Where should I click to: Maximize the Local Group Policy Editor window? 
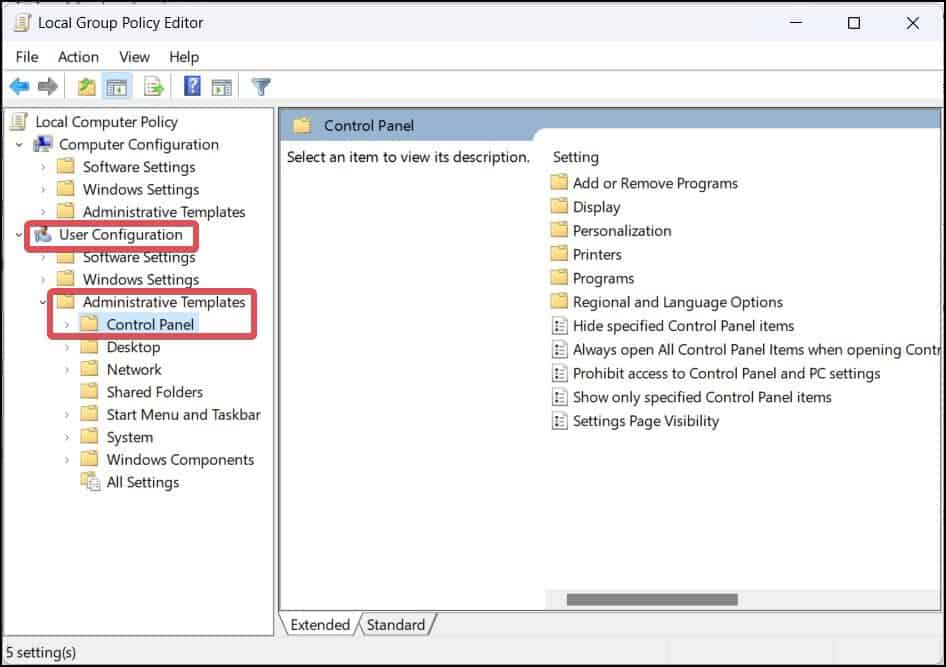click(x=854, y=23)
